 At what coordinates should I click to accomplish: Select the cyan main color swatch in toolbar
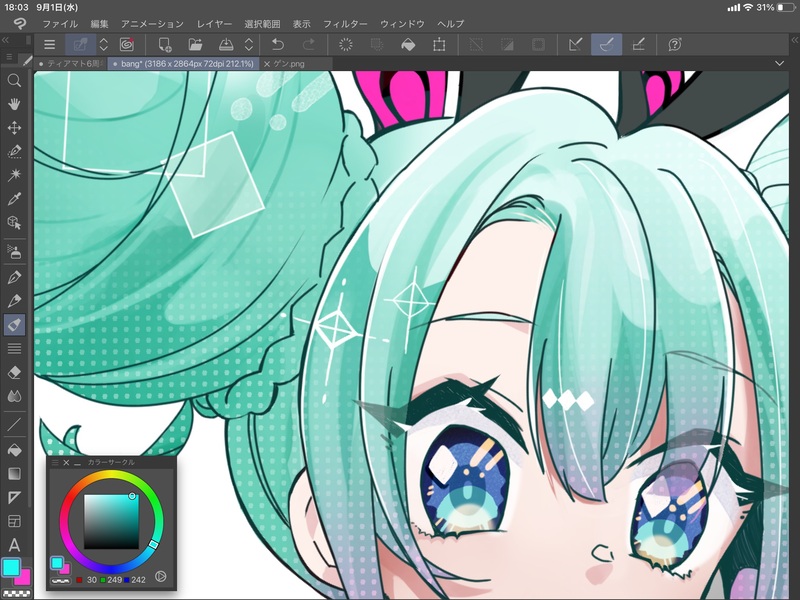(11, 566)
